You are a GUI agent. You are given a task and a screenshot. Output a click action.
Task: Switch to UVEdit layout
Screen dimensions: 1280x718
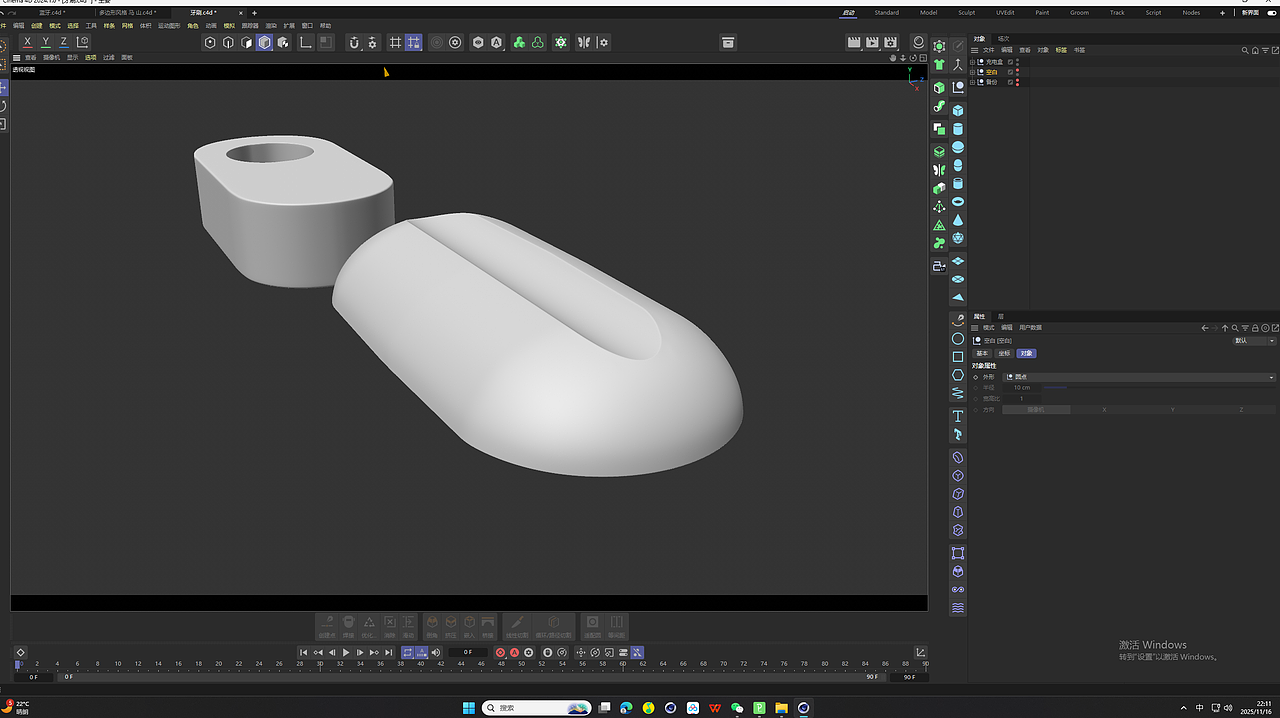point(1005,13)
